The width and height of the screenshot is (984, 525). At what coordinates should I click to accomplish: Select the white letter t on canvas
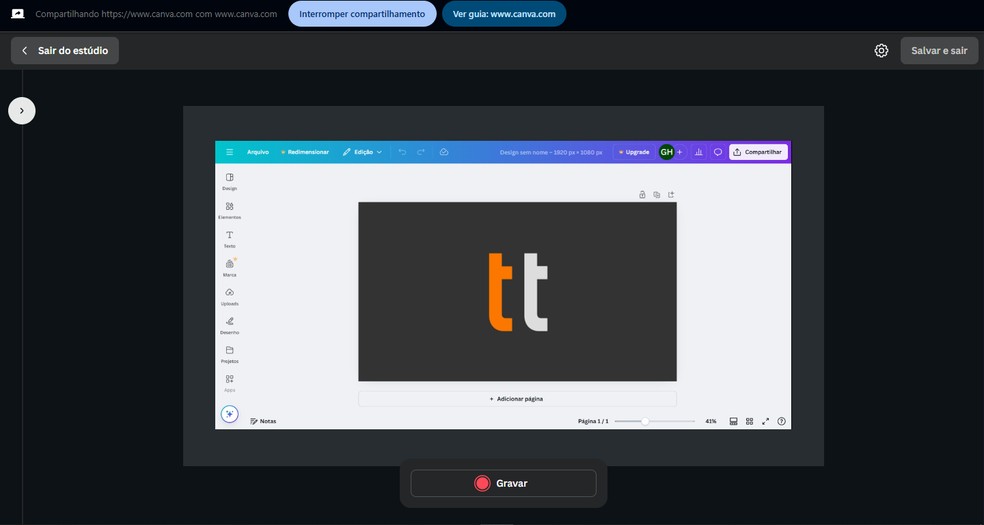(536, 292)
